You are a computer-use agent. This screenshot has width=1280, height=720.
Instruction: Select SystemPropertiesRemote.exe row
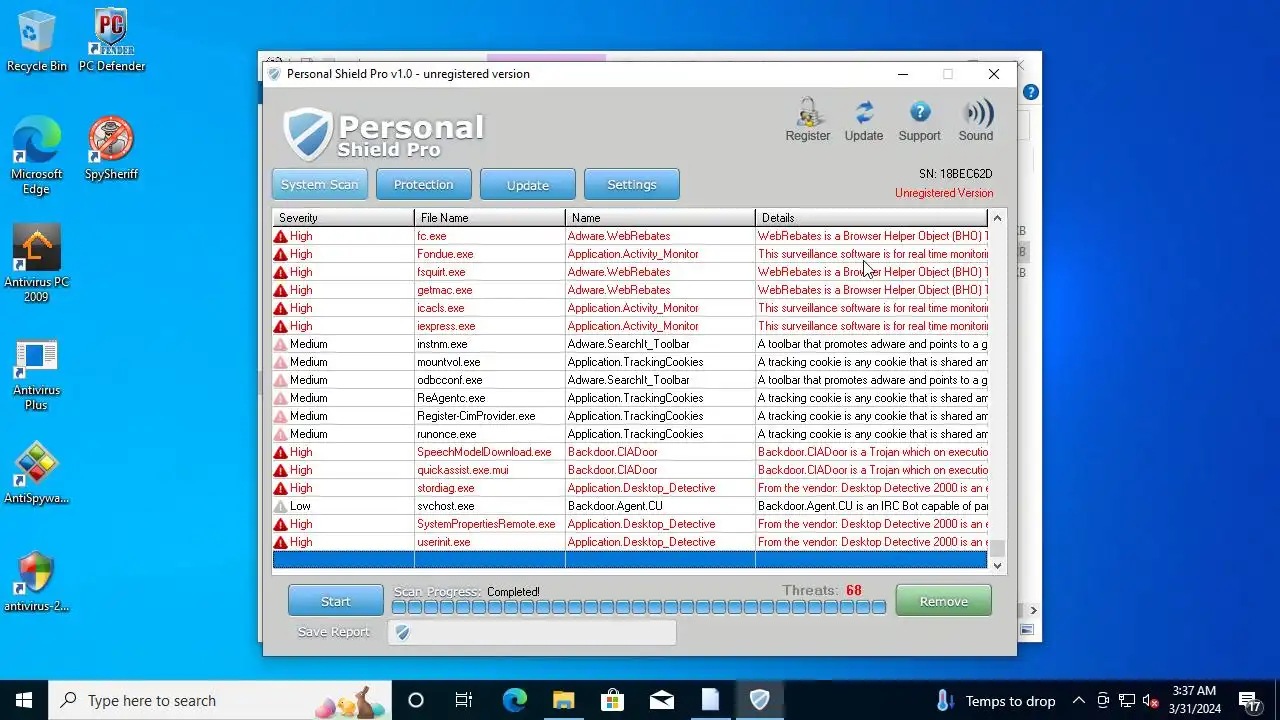click(630, 524)
